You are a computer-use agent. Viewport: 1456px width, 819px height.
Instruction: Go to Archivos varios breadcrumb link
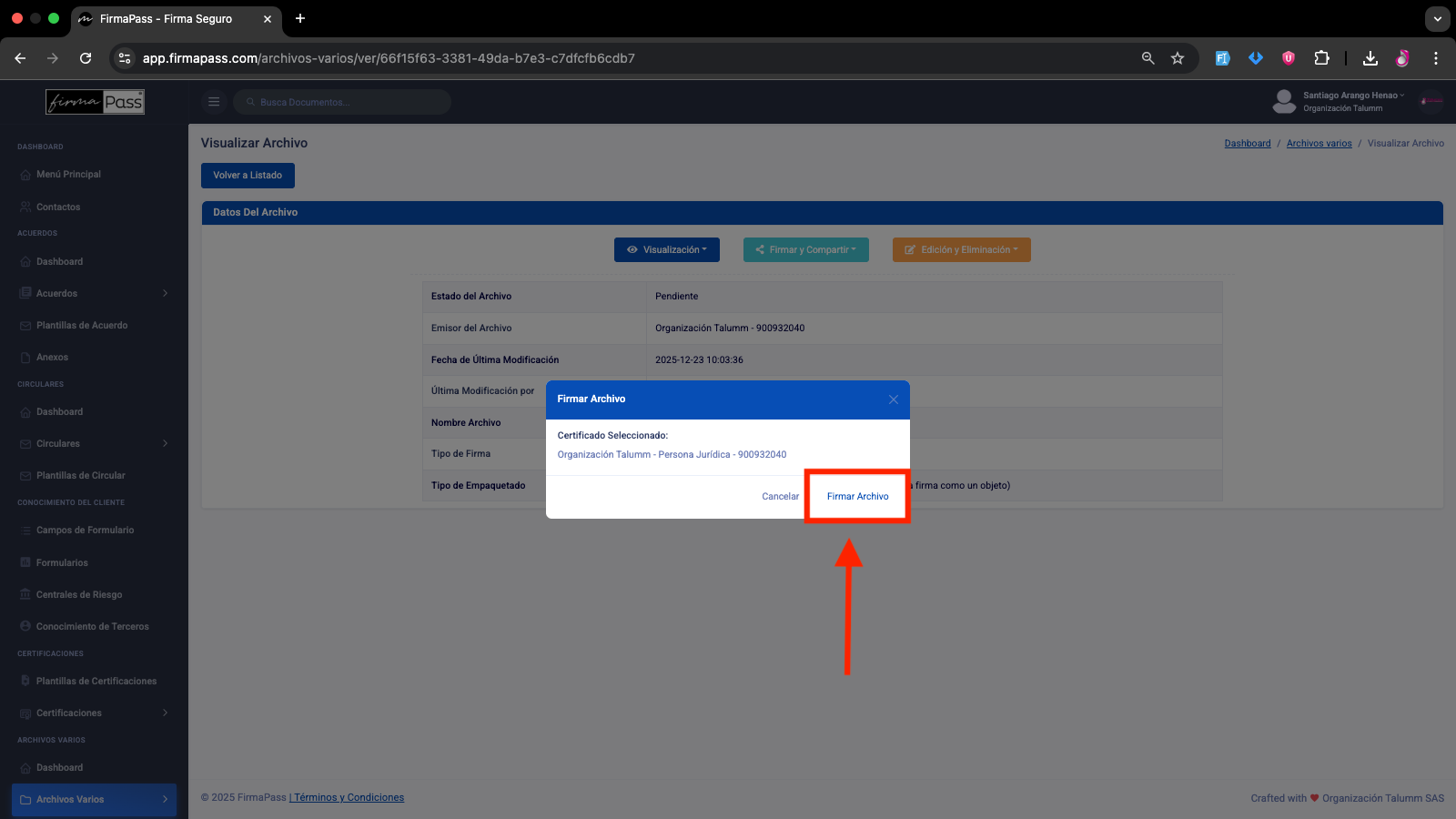(1319, 144)
